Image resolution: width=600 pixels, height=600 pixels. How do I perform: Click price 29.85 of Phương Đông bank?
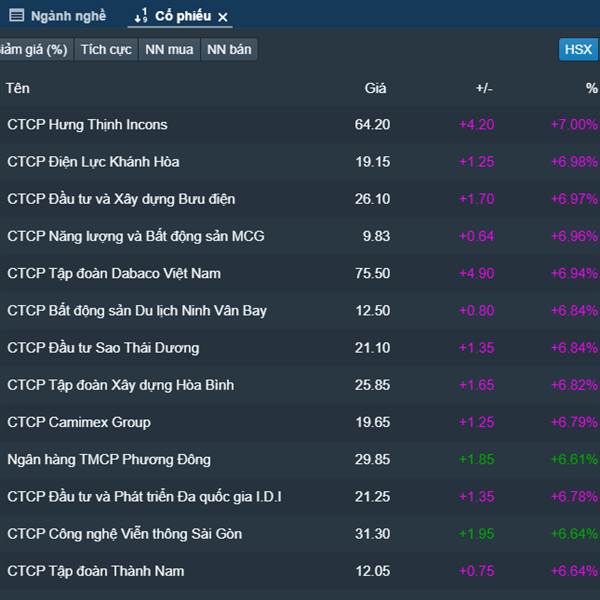tap(372, 459)
